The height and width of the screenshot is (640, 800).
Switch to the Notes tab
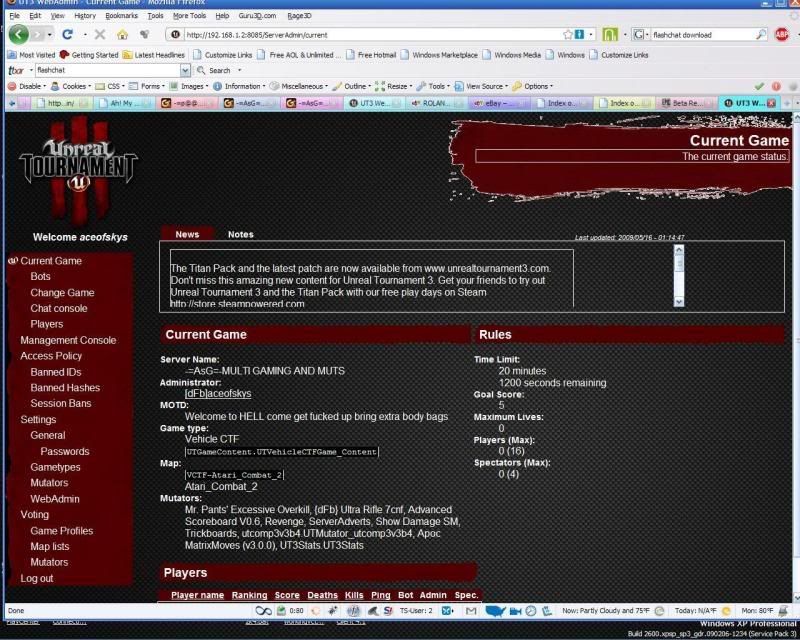click(x=240, y=234)
